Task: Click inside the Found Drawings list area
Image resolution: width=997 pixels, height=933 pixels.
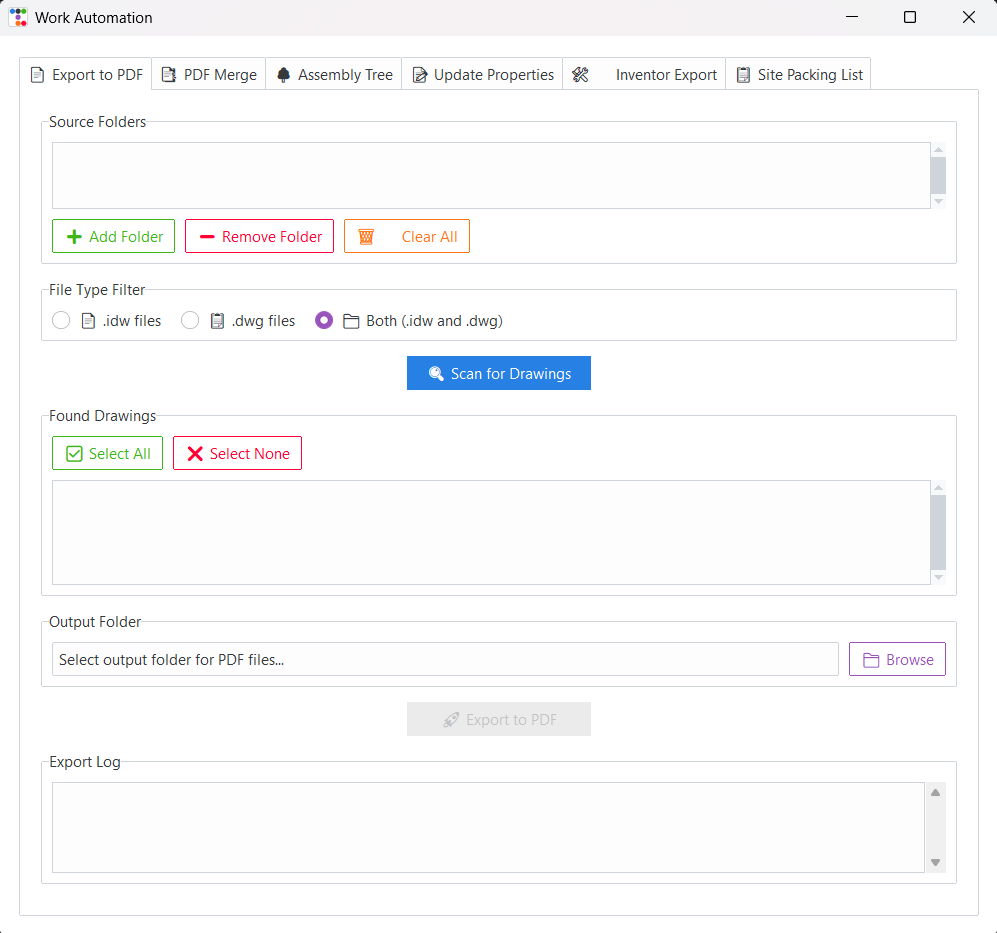Action: [491, 532]
